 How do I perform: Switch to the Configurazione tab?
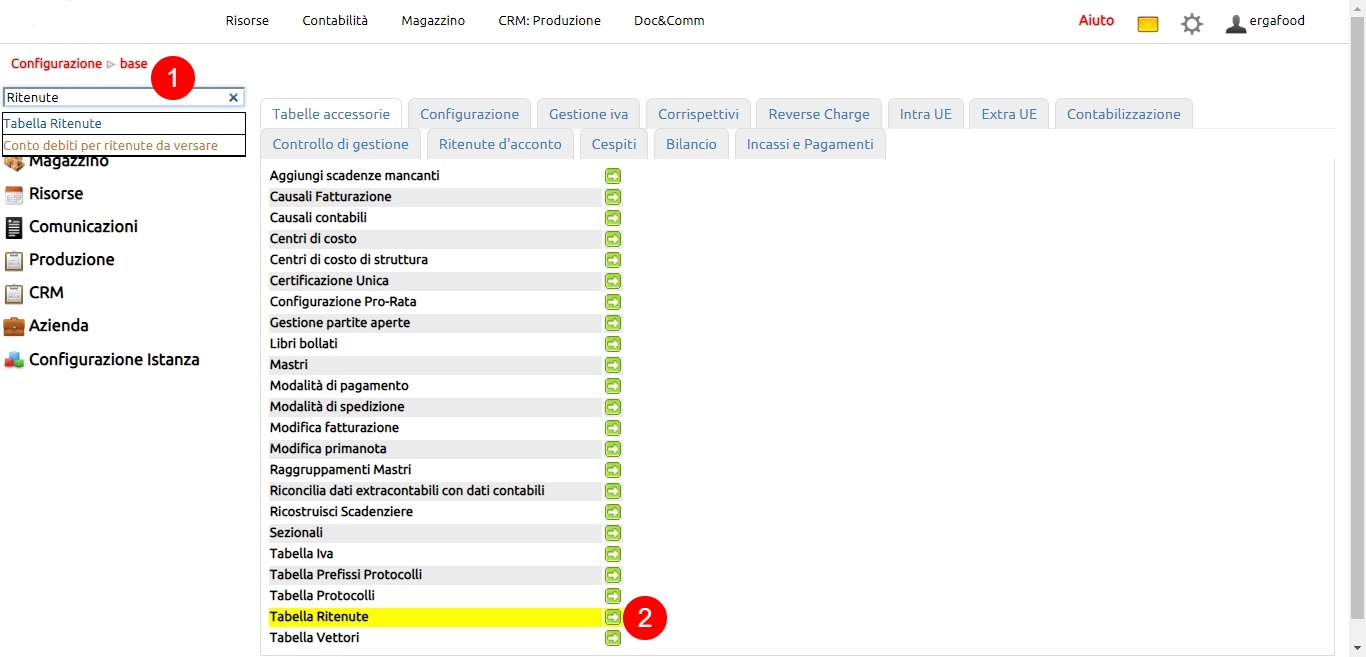469,114
